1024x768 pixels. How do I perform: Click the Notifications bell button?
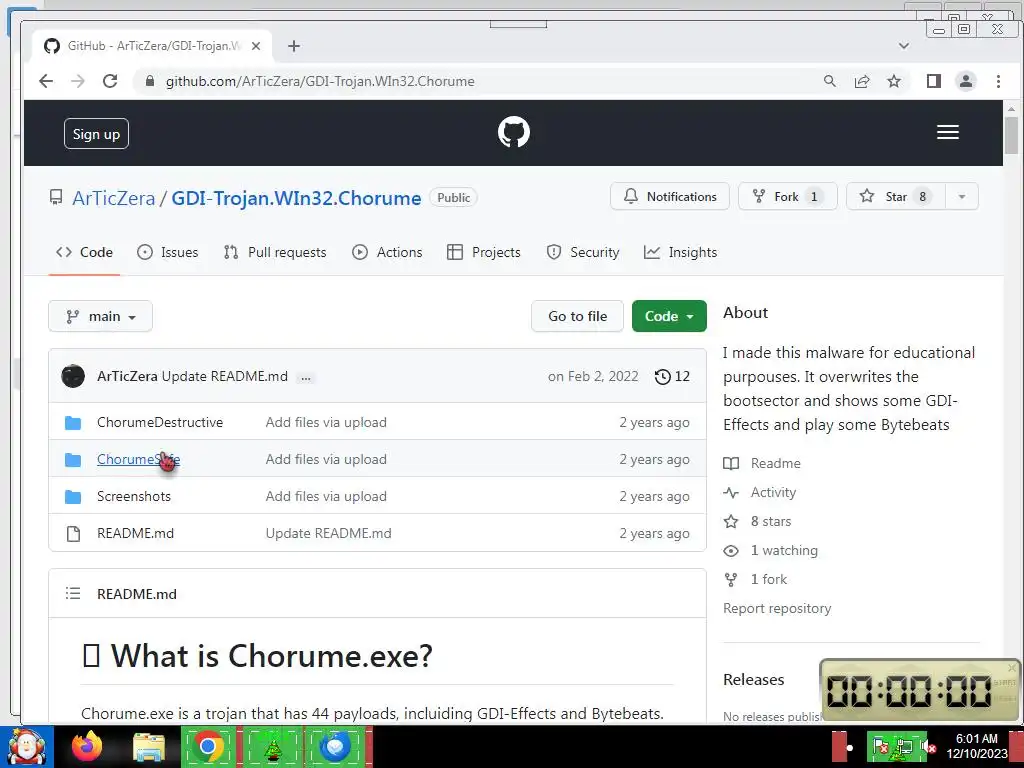(x=669, y=197)
